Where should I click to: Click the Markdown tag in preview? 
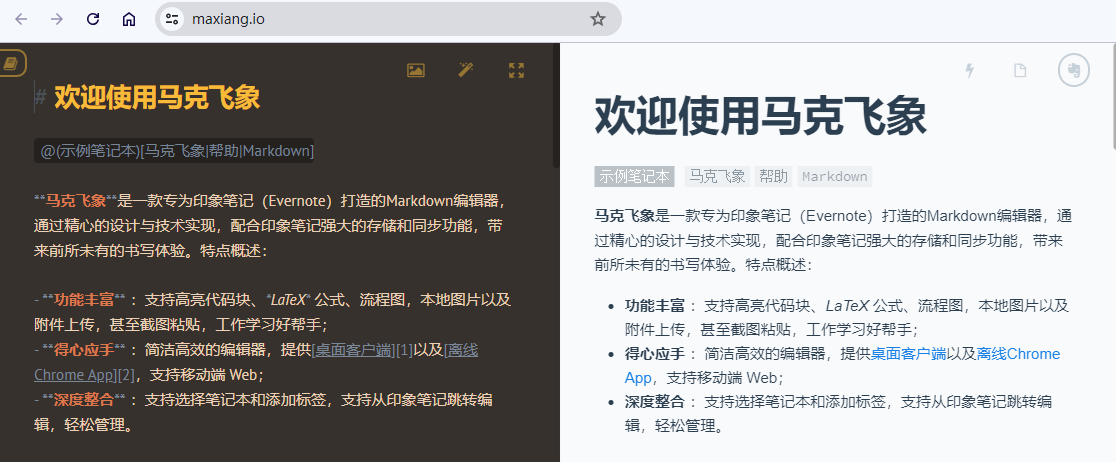[x=835, y=177]
